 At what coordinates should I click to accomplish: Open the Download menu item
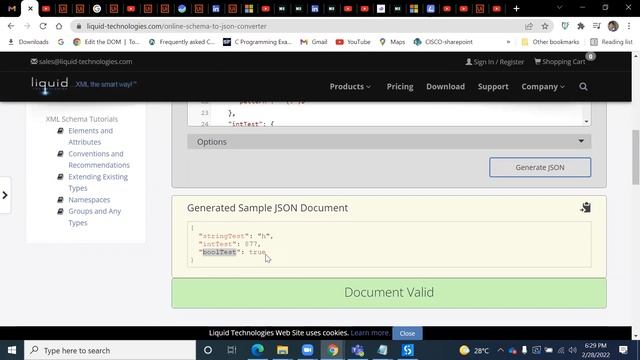click(x=445, y=87)
